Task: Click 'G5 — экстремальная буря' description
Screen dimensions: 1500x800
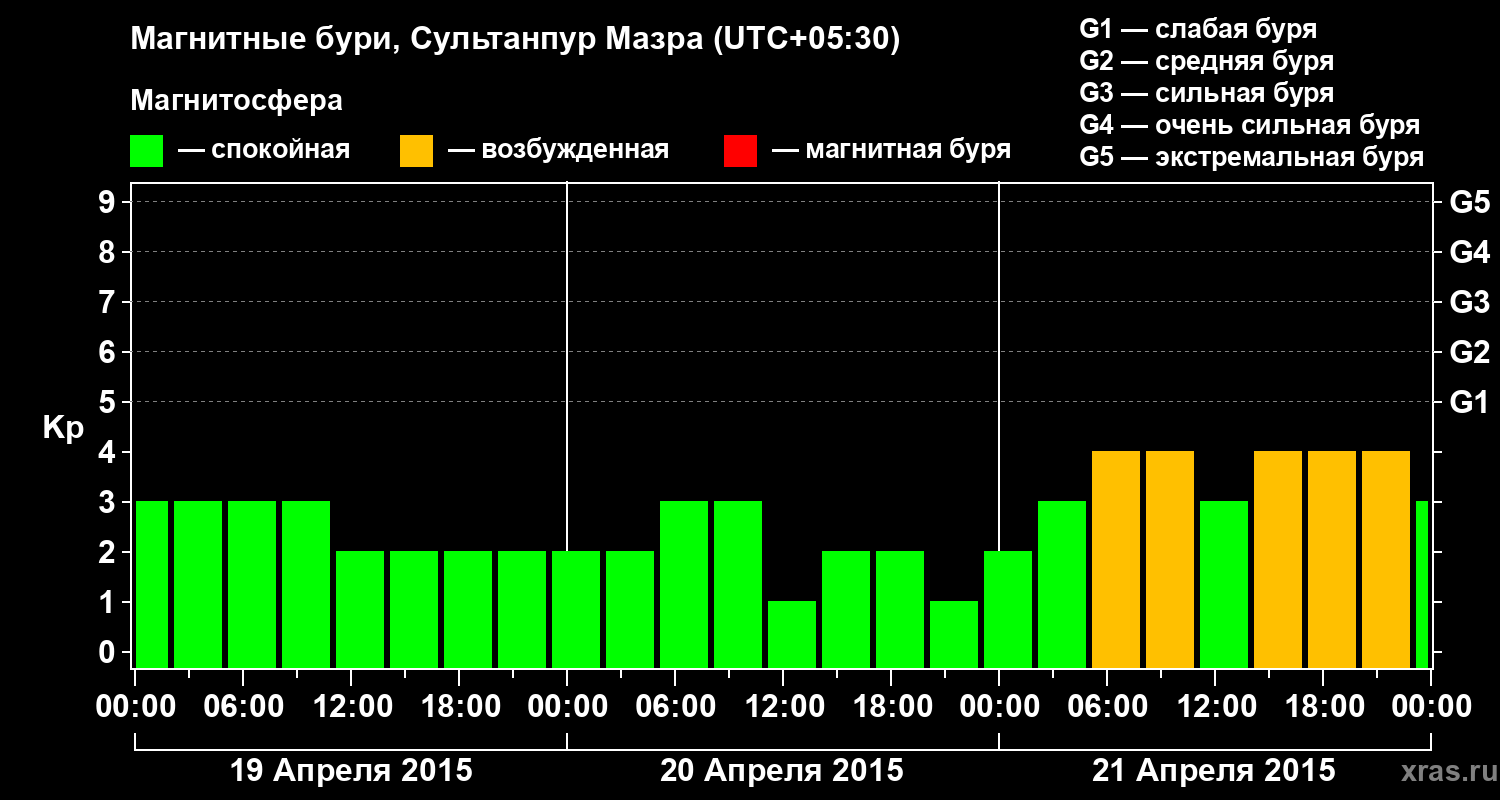Action: click(1252, 157)
